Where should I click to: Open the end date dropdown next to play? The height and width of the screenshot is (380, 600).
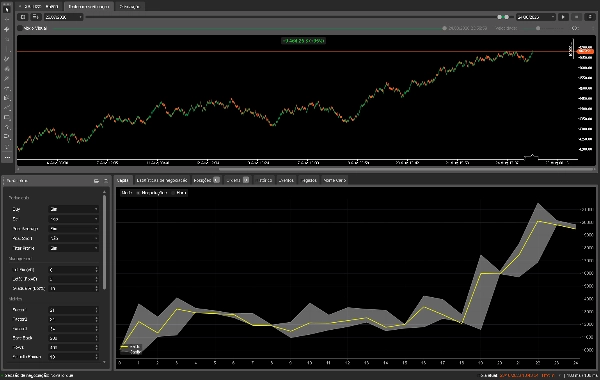pyautogui.click(x=535, y=17)
